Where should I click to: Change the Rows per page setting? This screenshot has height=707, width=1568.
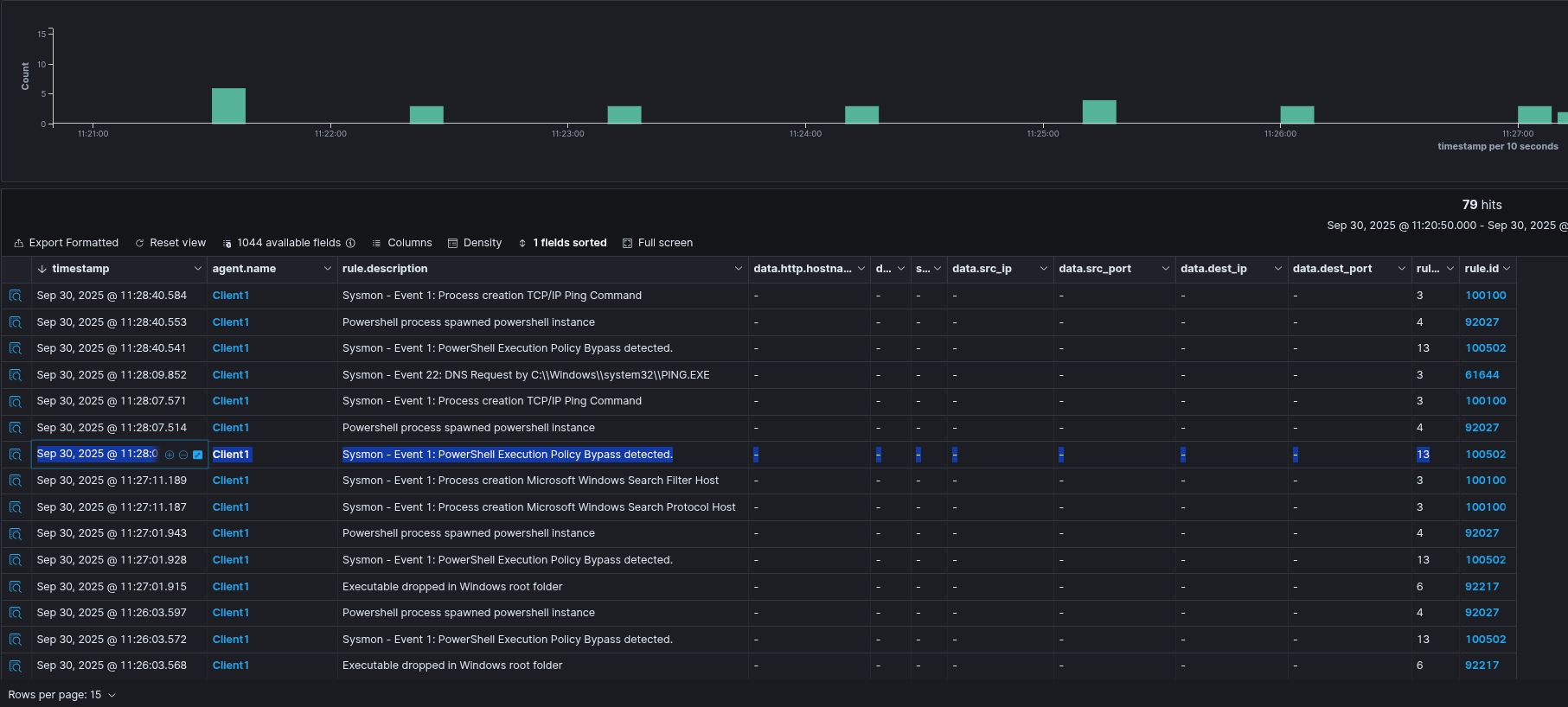tap(61, 695)
